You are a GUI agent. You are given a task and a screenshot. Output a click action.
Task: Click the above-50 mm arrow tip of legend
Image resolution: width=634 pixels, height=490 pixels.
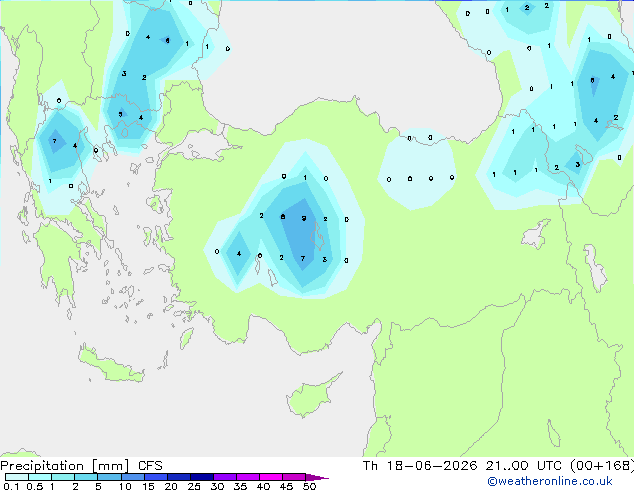[317, 478]
